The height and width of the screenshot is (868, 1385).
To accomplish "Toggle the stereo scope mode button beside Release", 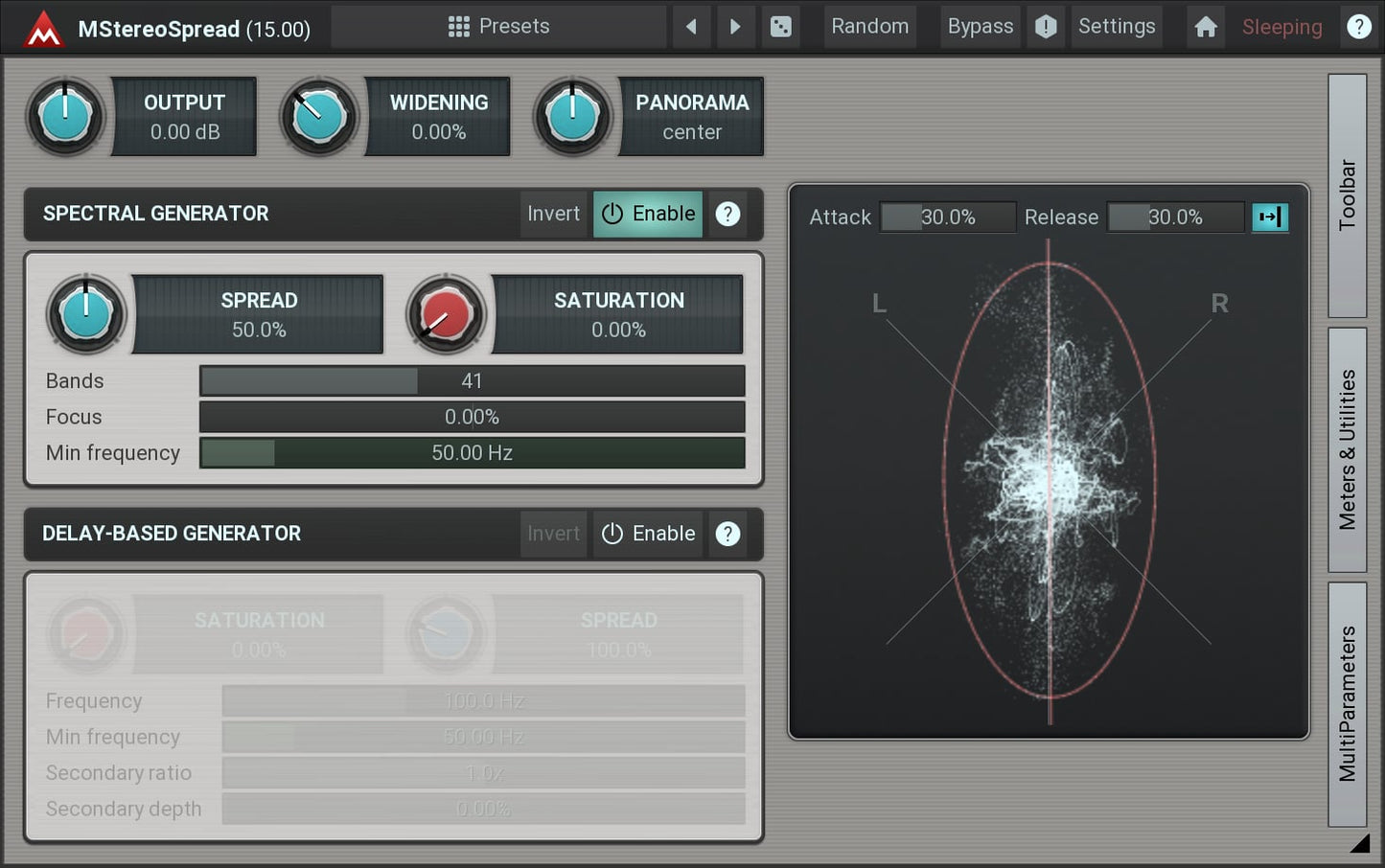I will point(1270,217).
